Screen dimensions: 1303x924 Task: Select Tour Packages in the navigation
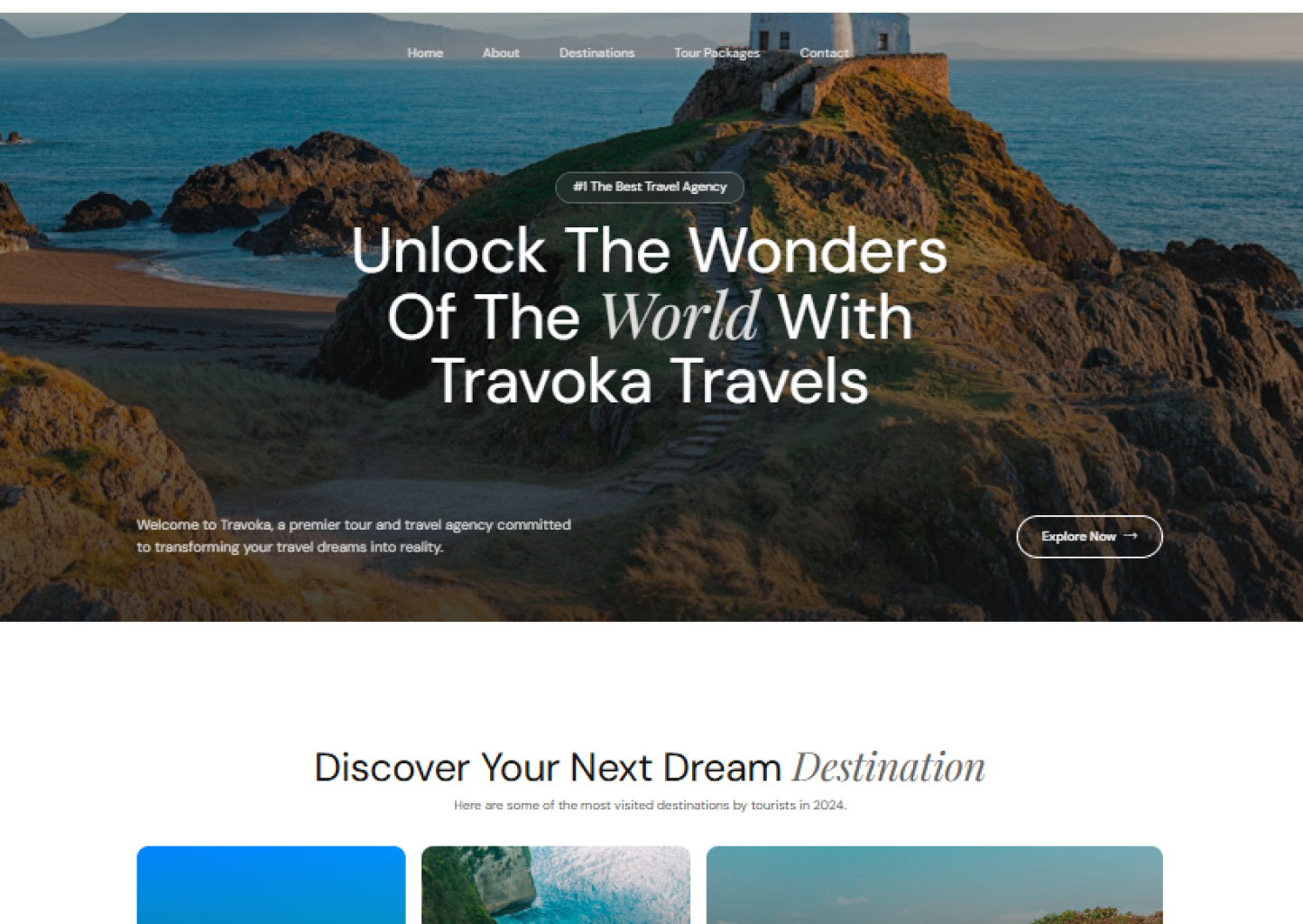(716, 53)
